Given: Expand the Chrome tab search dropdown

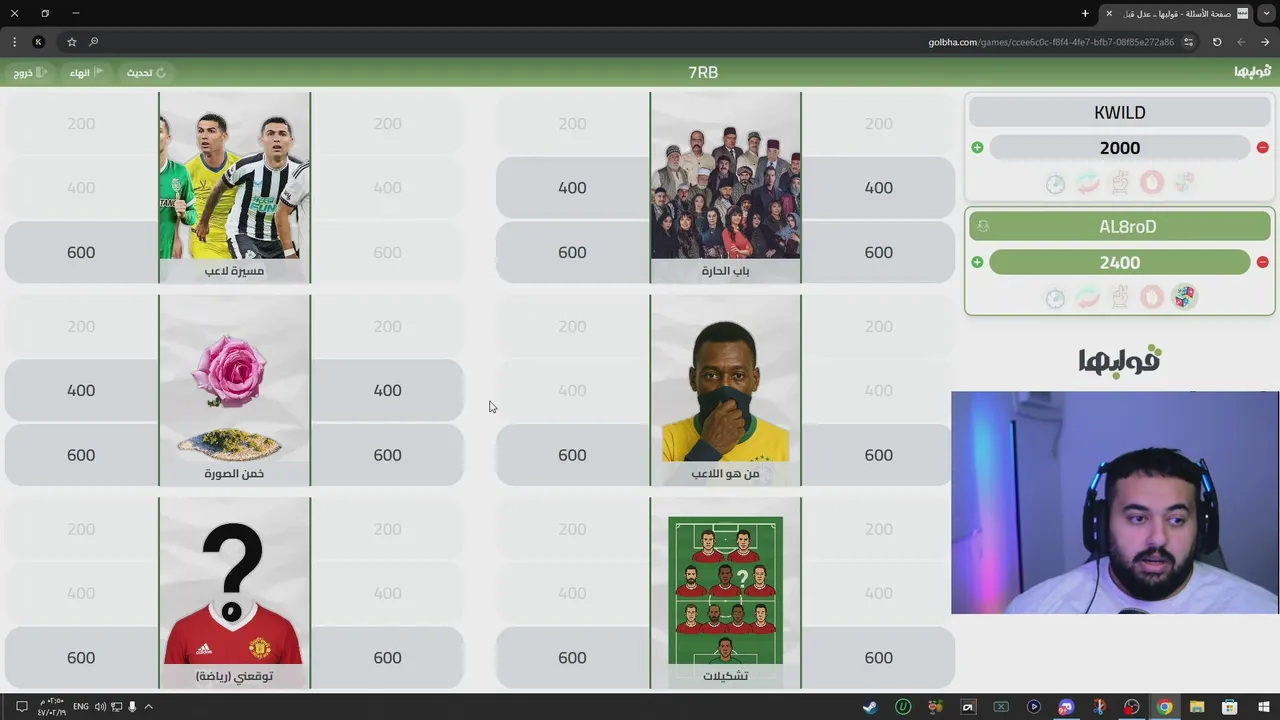Looking at the screenshot, I should (1266, 13).
